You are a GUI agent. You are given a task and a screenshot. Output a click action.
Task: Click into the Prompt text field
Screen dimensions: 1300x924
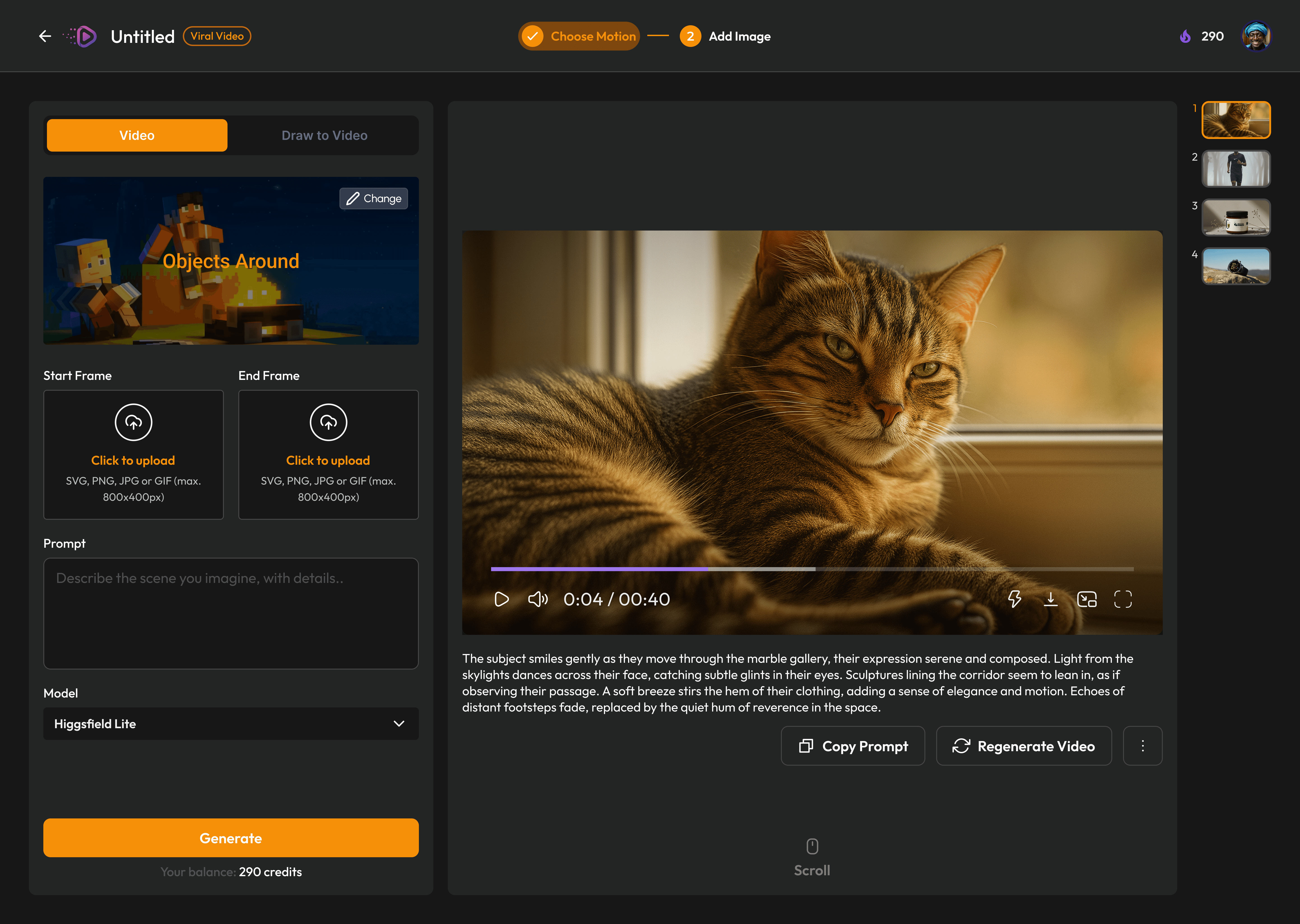coord(230,613)
